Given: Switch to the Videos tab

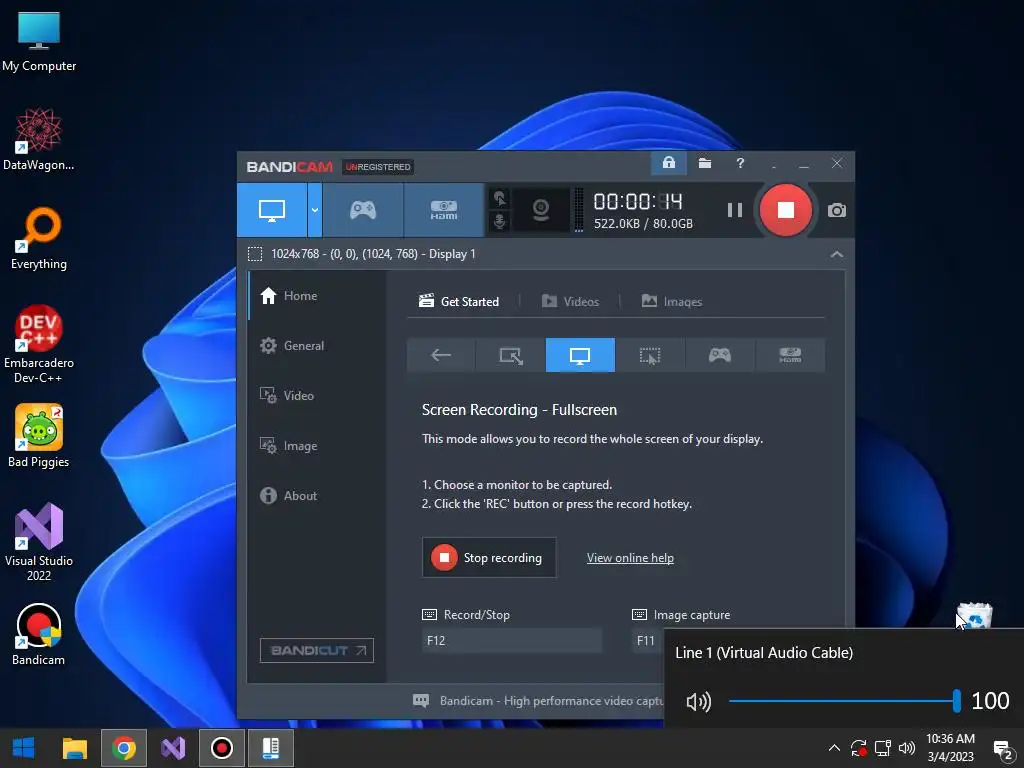Looking at the screenshot, I should tap(570, 302).
